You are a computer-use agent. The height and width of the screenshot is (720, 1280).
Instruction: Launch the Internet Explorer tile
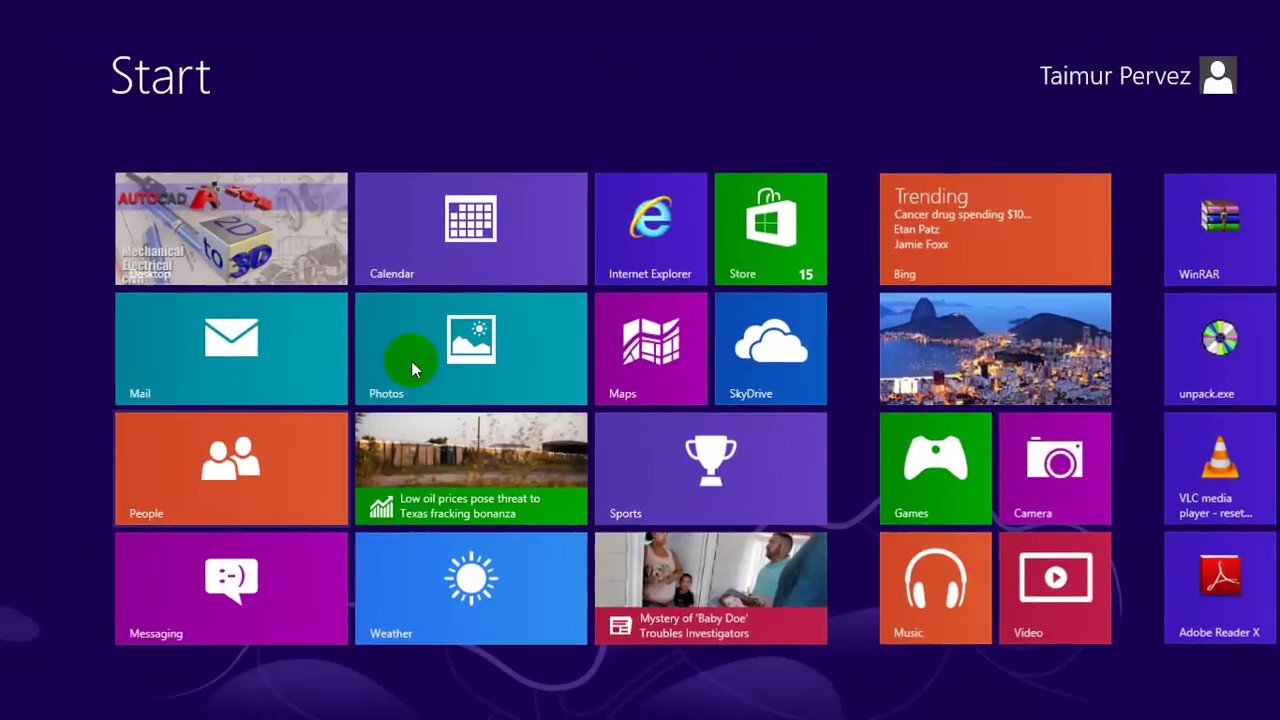click(651, 229)
